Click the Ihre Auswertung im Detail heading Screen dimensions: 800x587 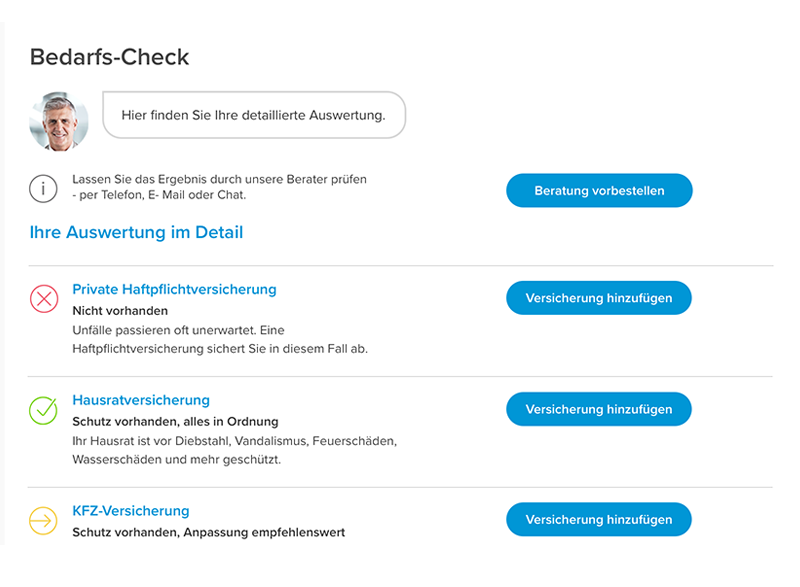click(x=136, y=232)
